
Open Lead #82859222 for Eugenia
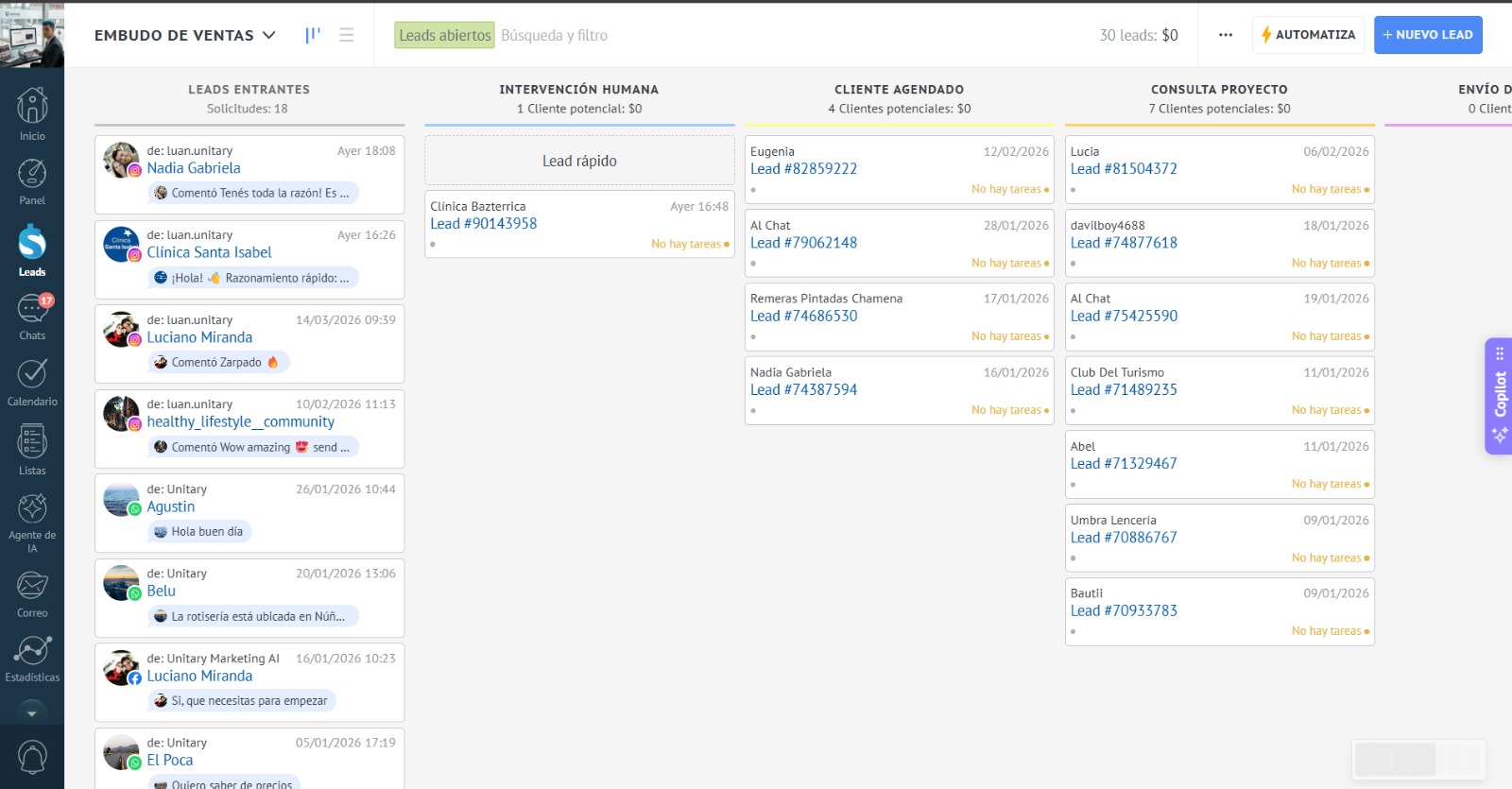[x=803, y=169]
